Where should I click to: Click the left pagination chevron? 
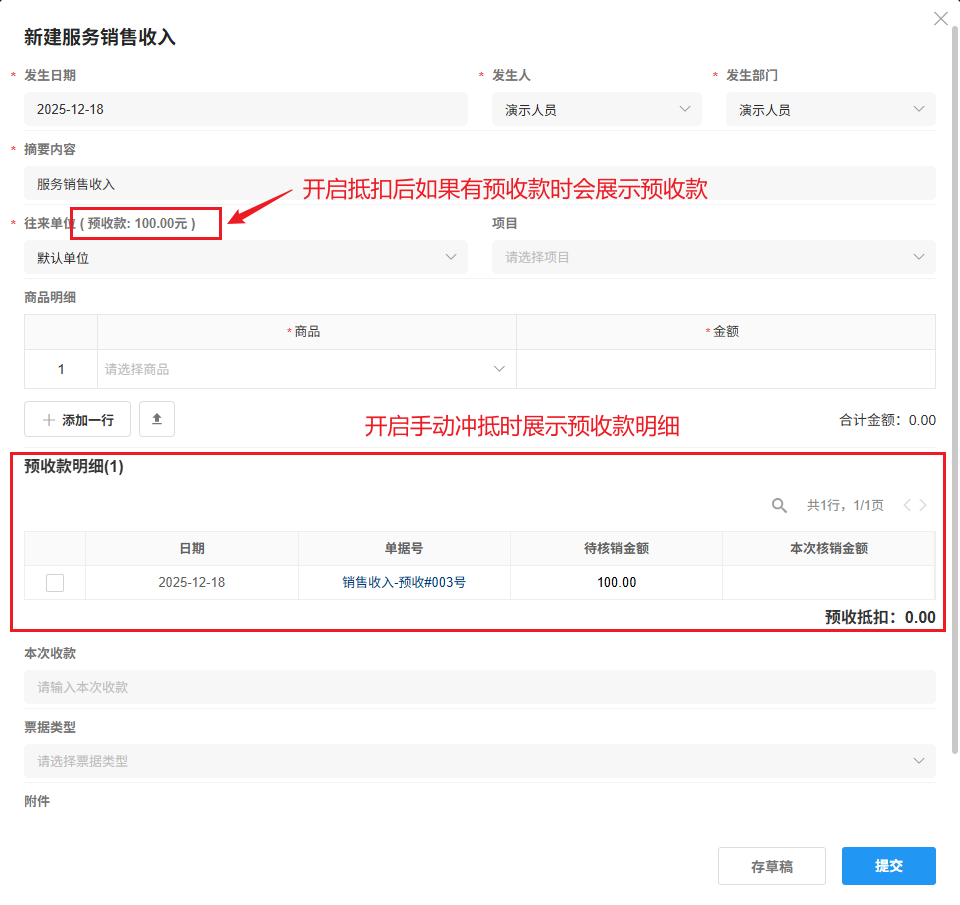(x=906, y=505)
